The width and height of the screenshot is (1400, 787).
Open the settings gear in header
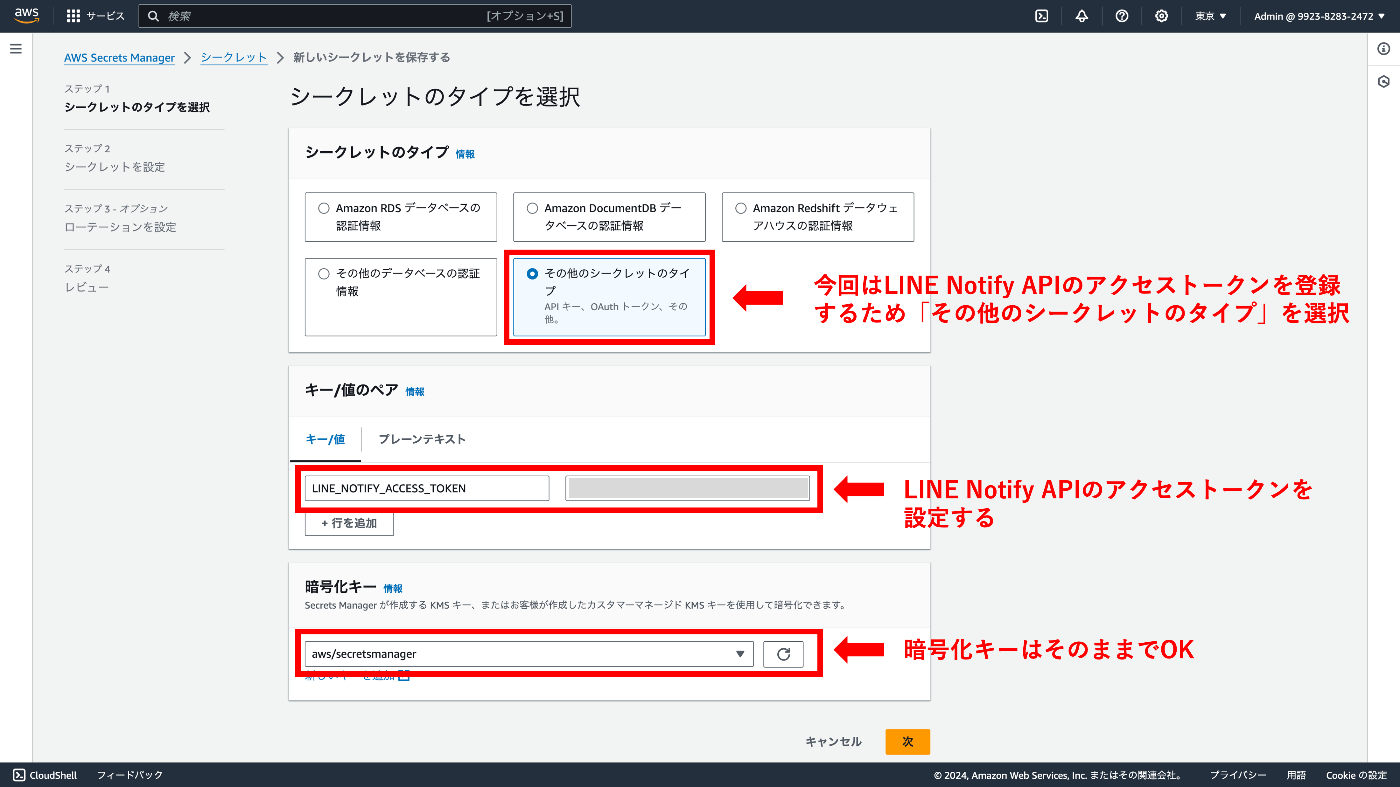pyautogui.click(x=1161, y=16)
